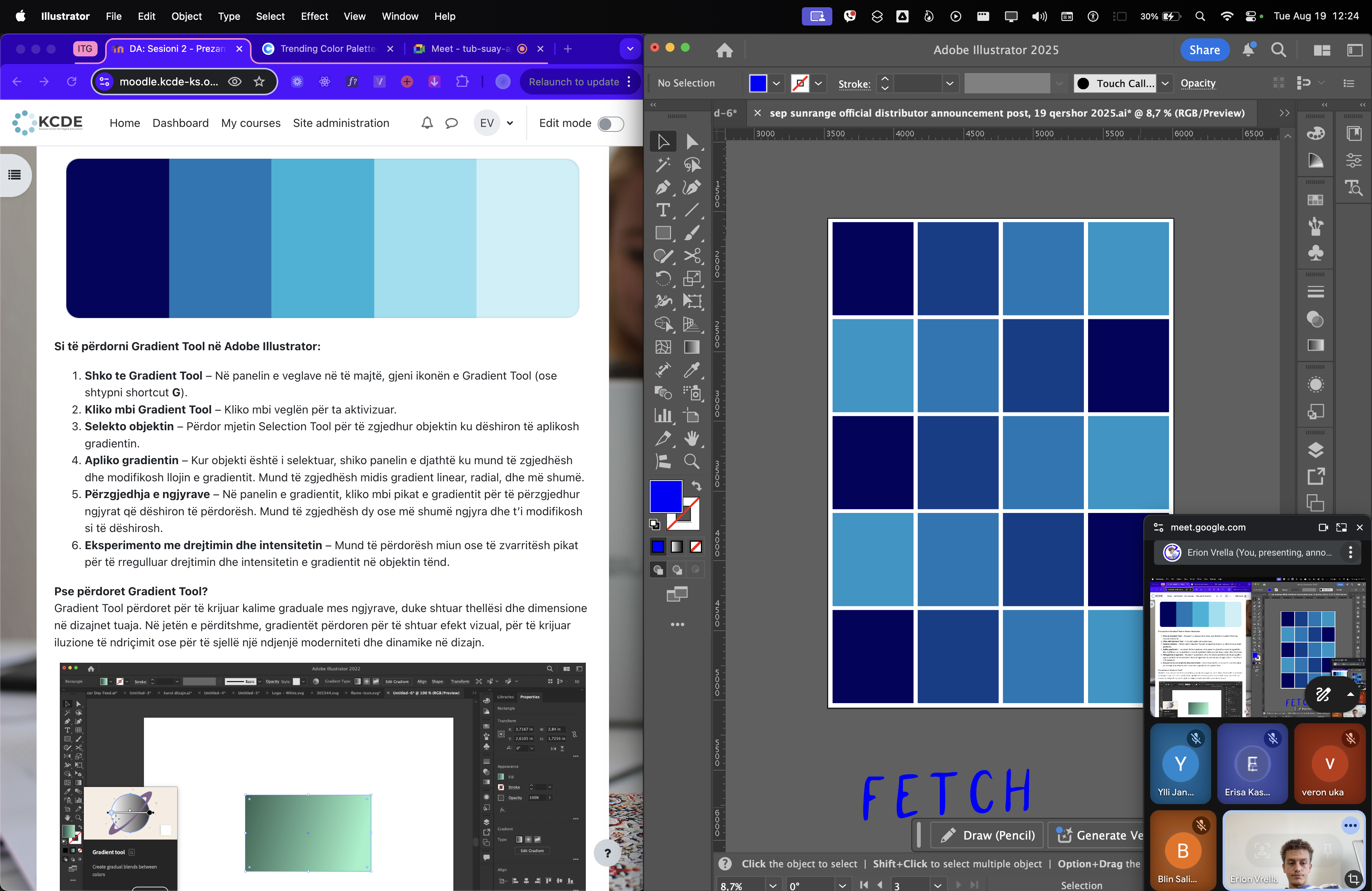Switch to Meet tub-suay tab
The image size is (1372, 891).
pyautogui.click(x=479, y=49)
